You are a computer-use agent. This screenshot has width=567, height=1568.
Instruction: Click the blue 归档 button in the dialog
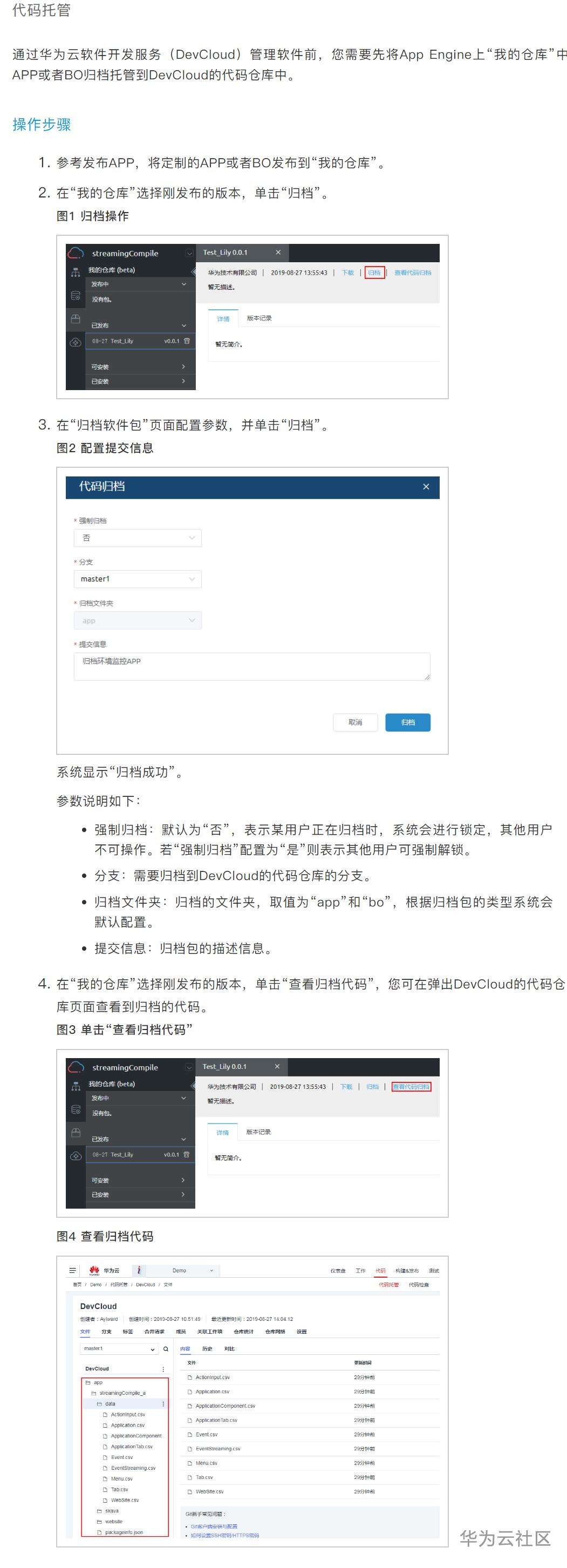pyautogui.click(x=408, y=722)
